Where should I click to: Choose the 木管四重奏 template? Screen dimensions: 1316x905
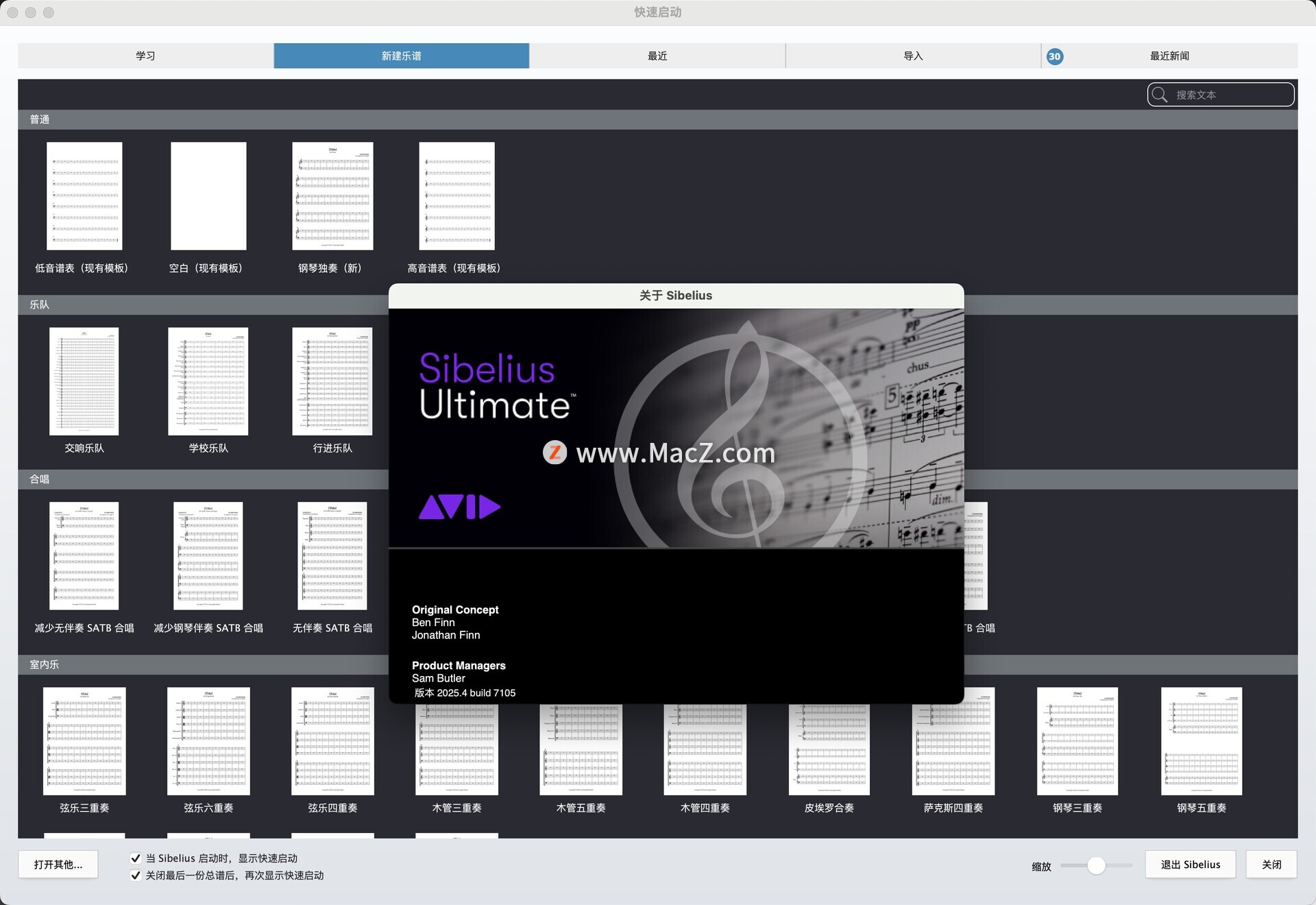click(x=705, y=751)
